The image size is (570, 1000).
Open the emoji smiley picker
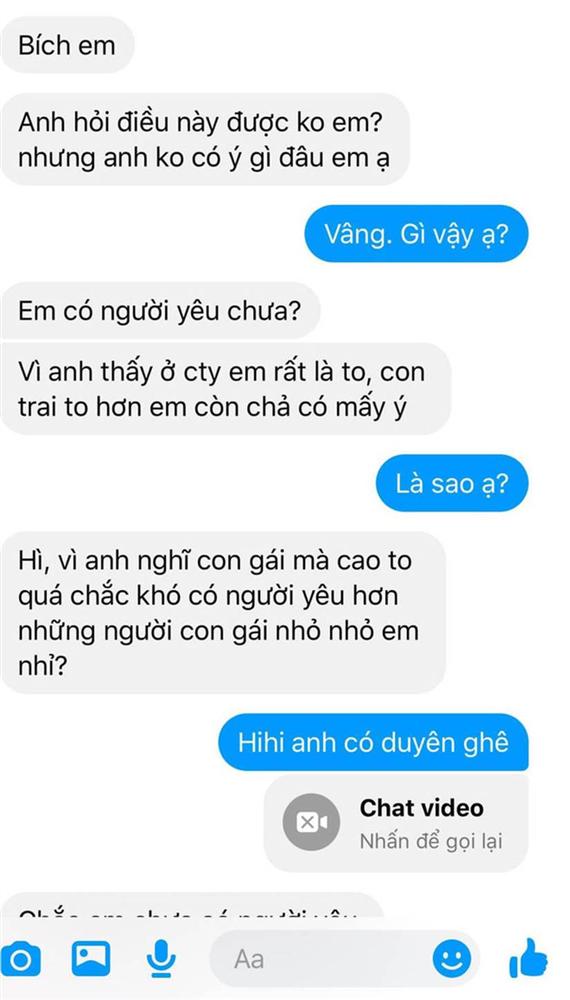[452, 959]
